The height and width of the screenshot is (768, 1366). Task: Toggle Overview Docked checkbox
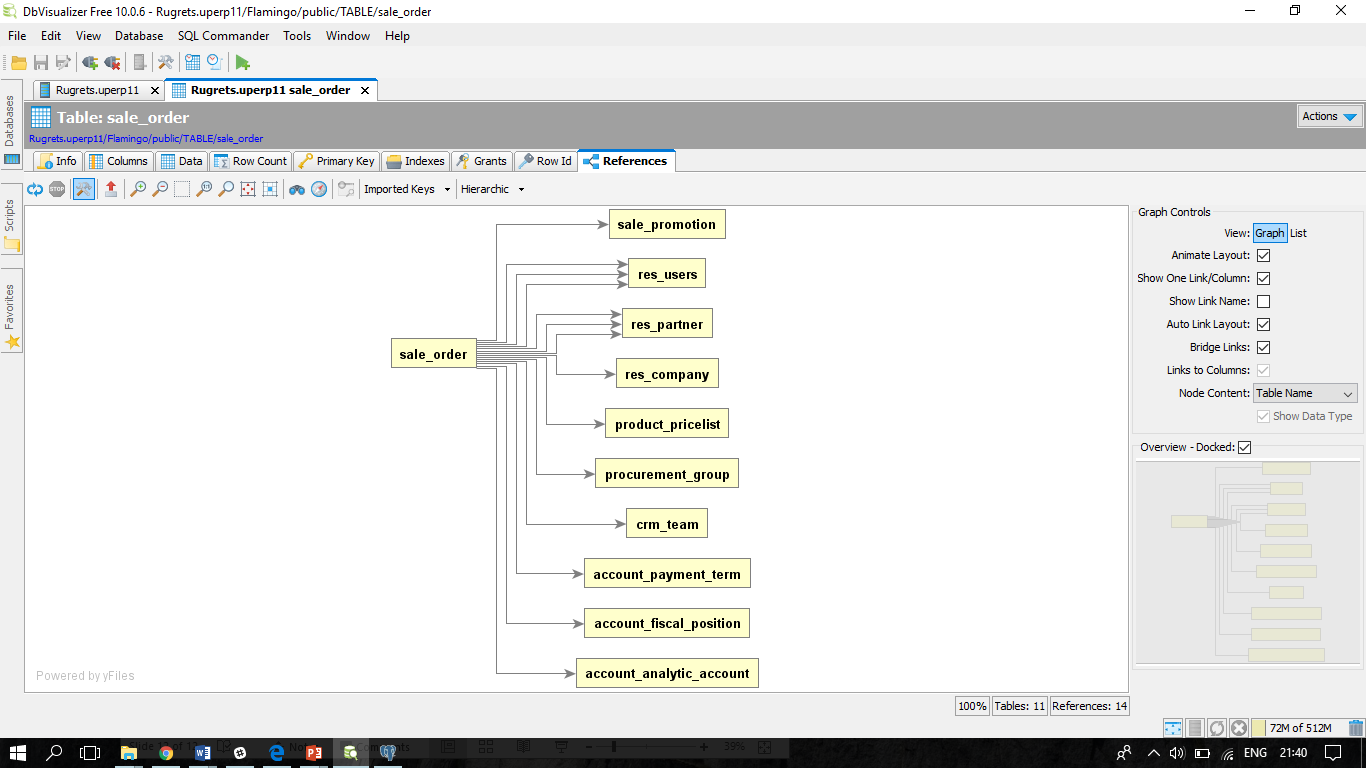tap(1245, 448)
